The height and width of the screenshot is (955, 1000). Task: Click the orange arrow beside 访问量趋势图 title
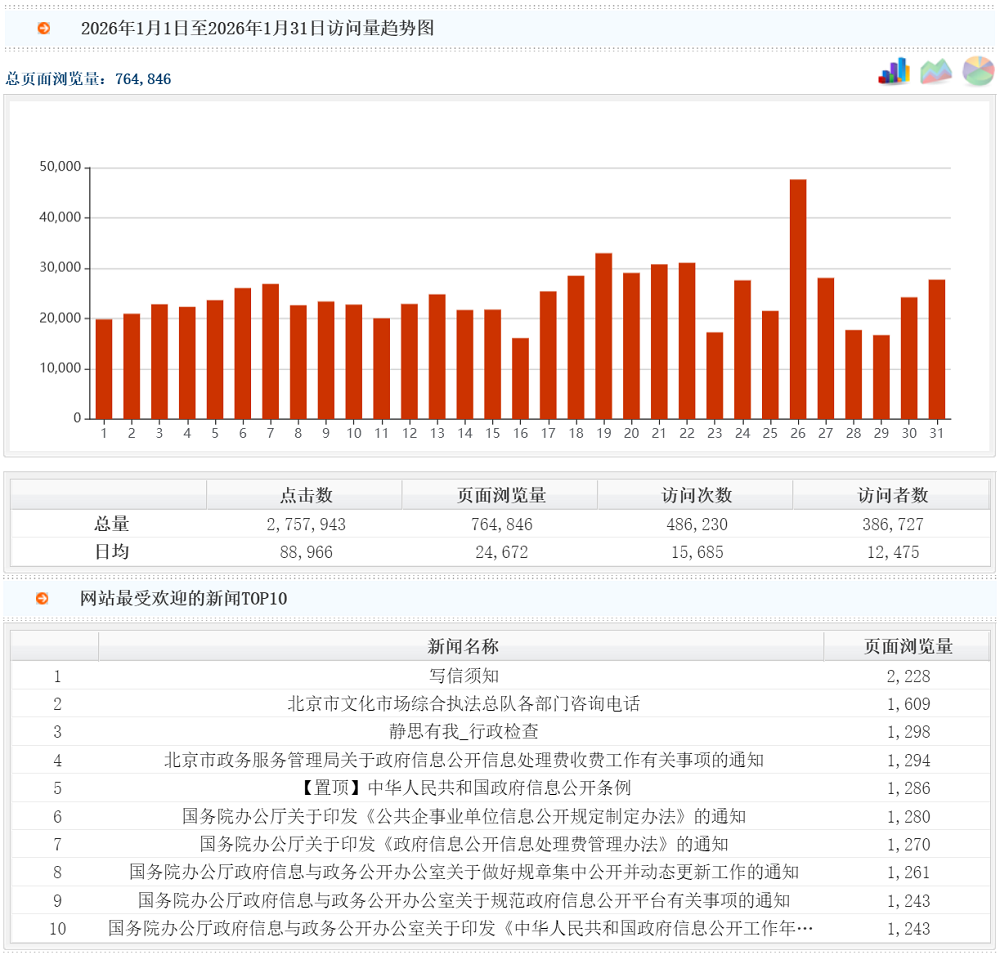tap(43, 28)
